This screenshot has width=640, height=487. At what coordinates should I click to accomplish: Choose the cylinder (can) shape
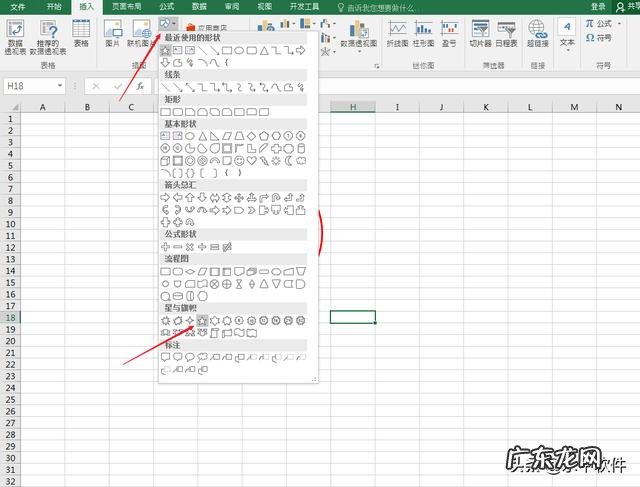point(301,148)
